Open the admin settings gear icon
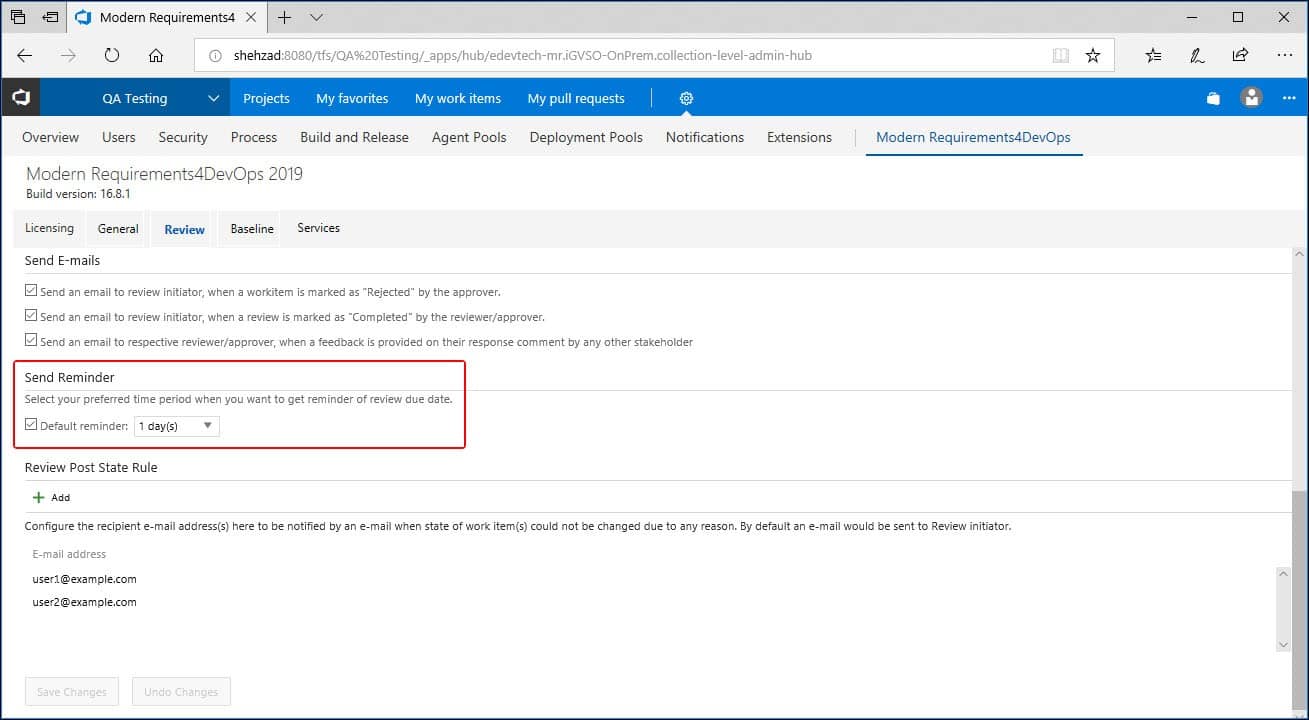This screenshot has height=720, width=1309. 686,98
